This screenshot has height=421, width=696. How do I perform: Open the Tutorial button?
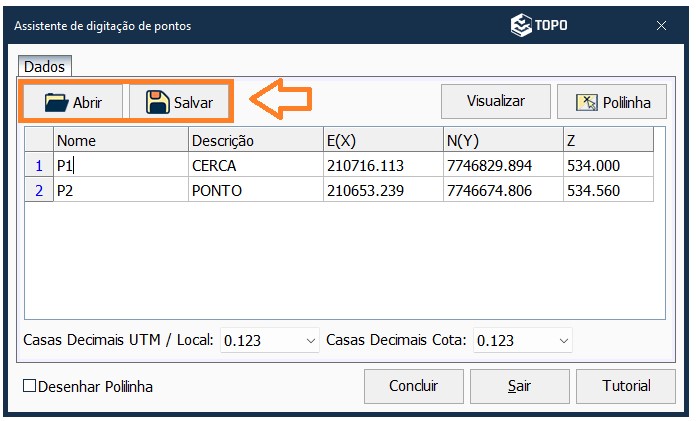pos(626,386)
